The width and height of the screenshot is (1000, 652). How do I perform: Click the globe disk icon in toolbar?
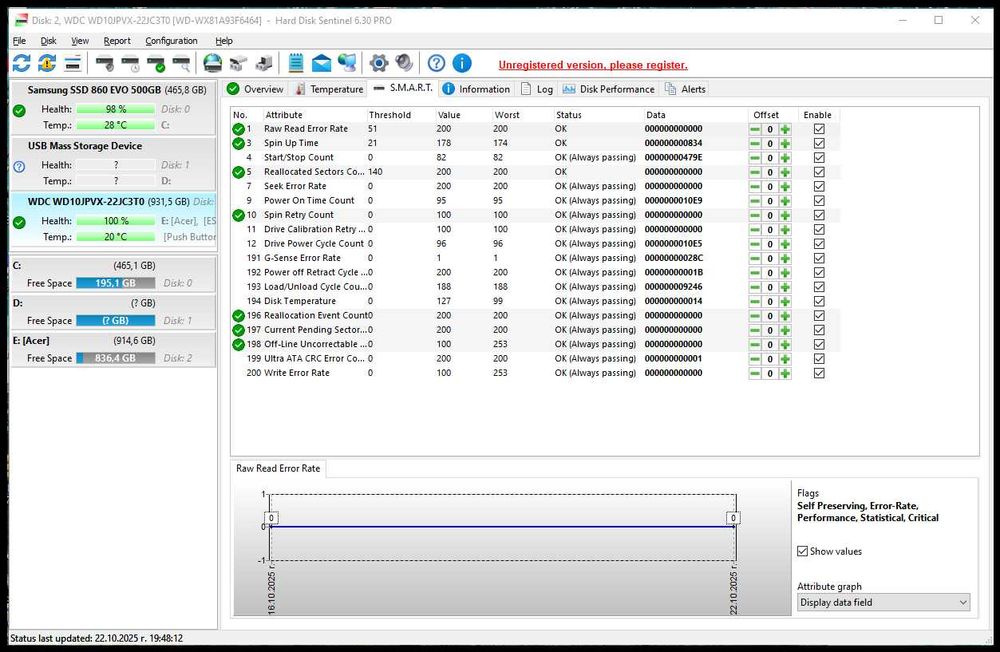[x=212, y=64]
